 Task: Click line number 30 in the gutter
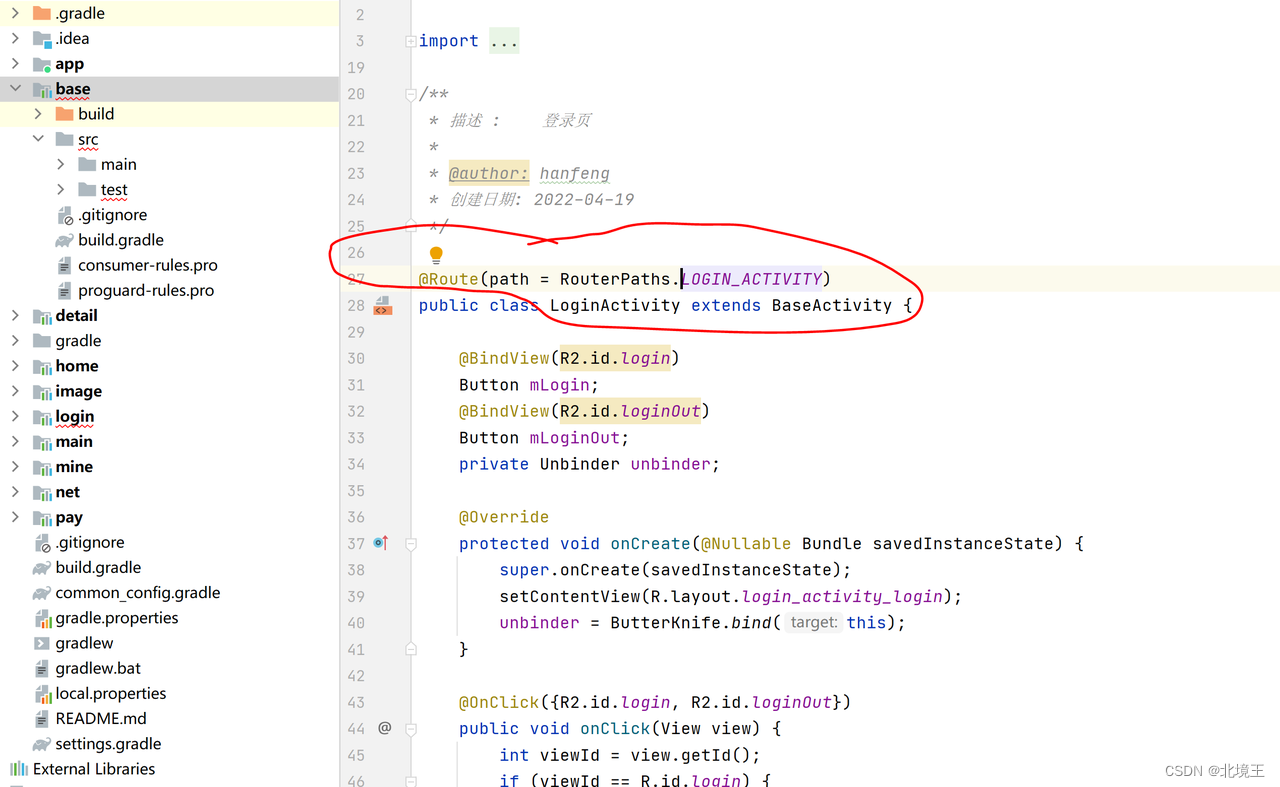pyautogui.click(x=356, y=358)
